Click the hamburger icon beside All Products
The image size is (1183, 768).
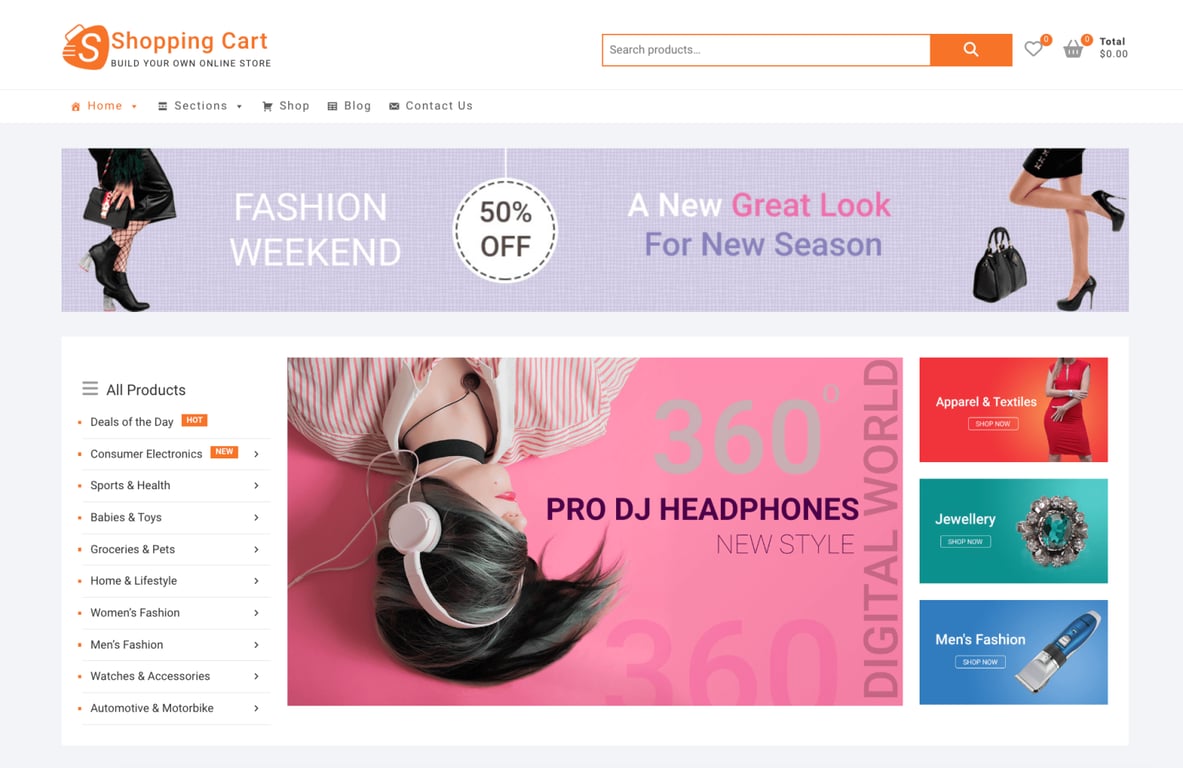point(90,389)
